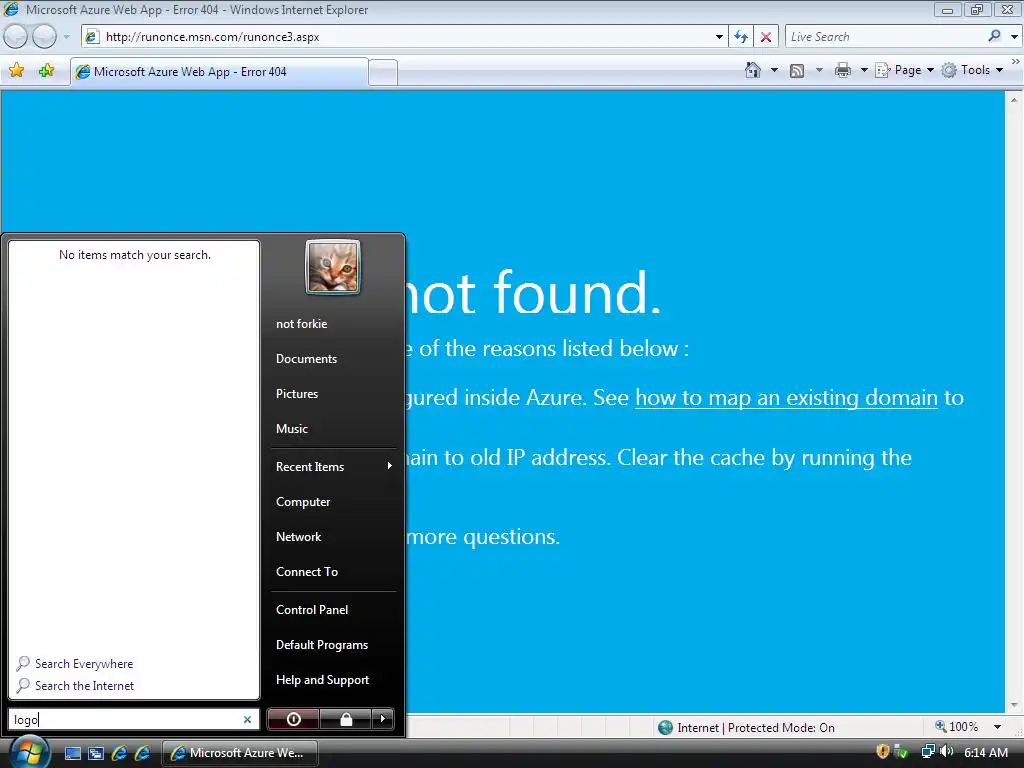Click the cat user account picture
The width and height of the screenshot is (1024, 768).
pyautogui.click(x=332, y=267)
